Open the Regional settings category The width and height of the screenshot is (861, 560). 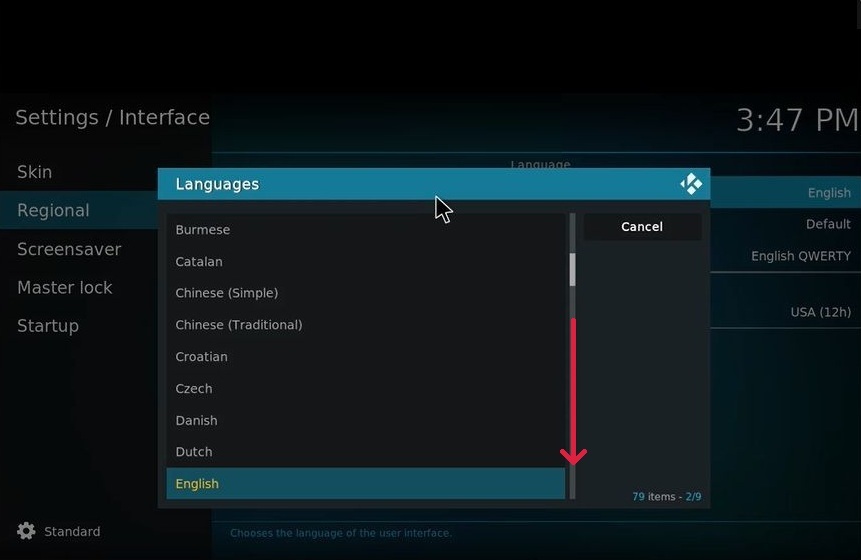54,211
